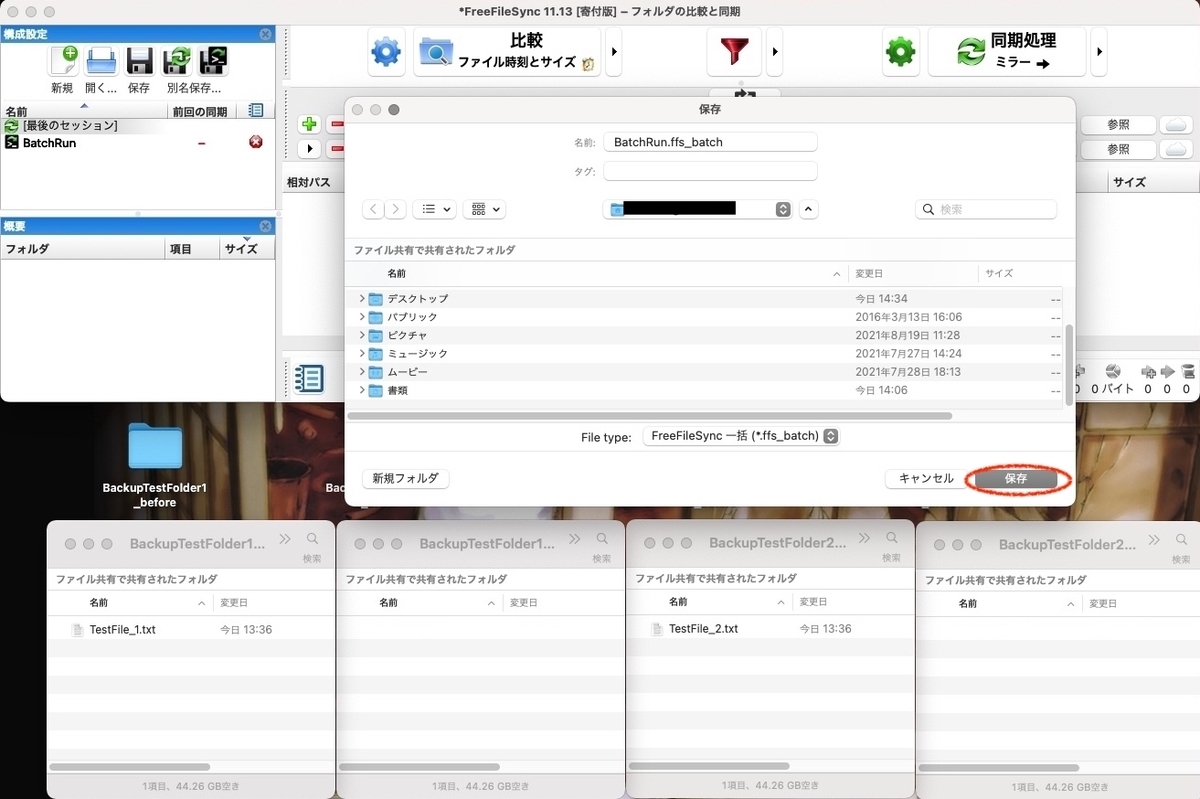Screen dimensions: 1200x799
Task: Open the dropdown arrow next to 比較
Action: coord(614,52)
